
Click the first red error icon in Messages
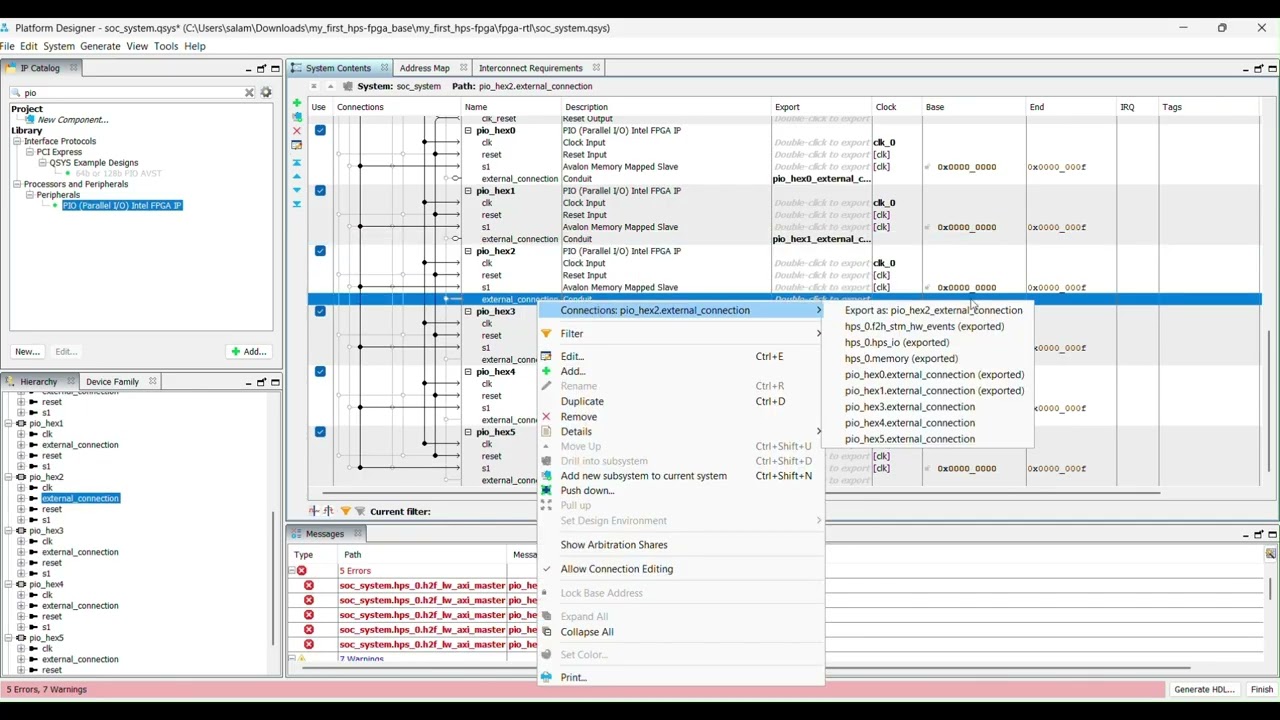(x=309, y=585)
